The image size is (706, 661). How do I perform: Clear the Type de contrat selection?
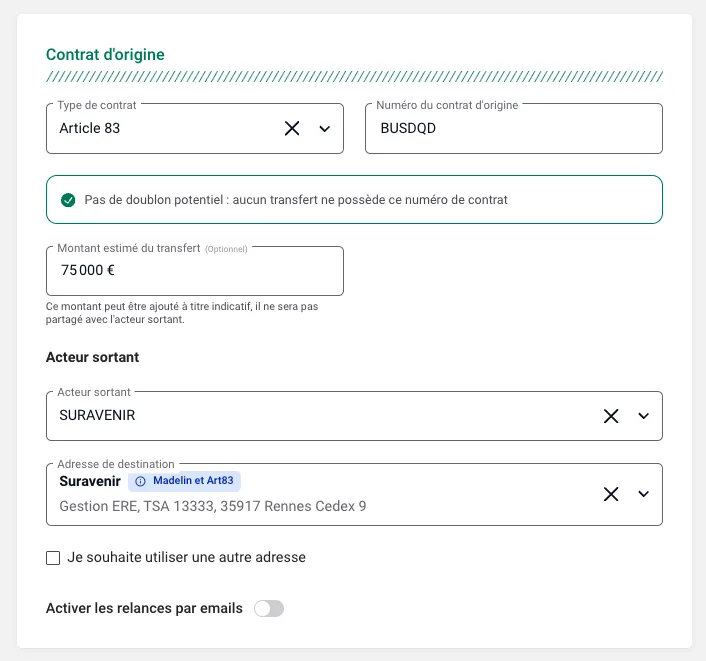click(292, 128)
